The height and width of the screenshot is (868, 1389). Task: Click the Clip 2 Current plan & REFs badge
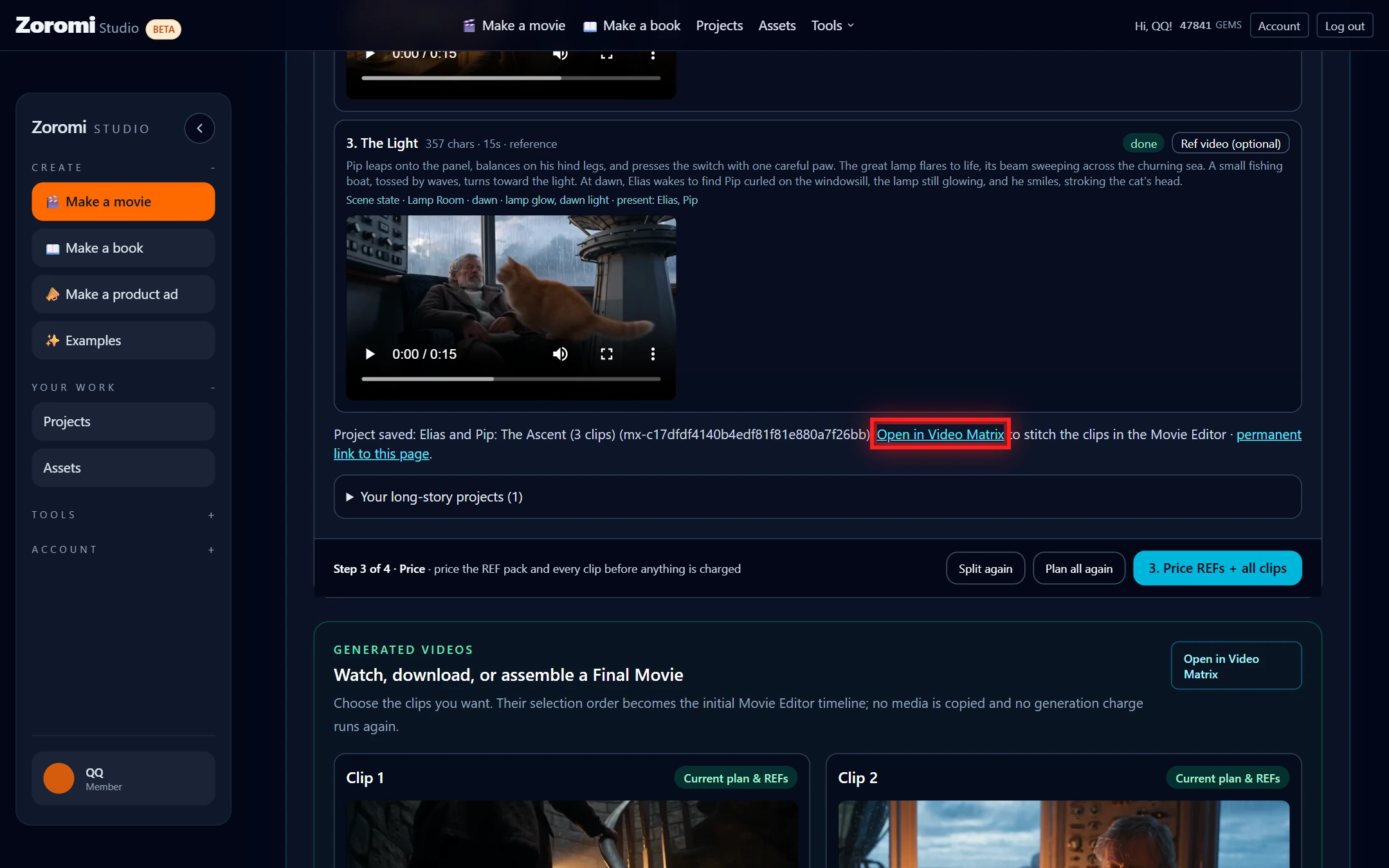[x=1228, y=778]
